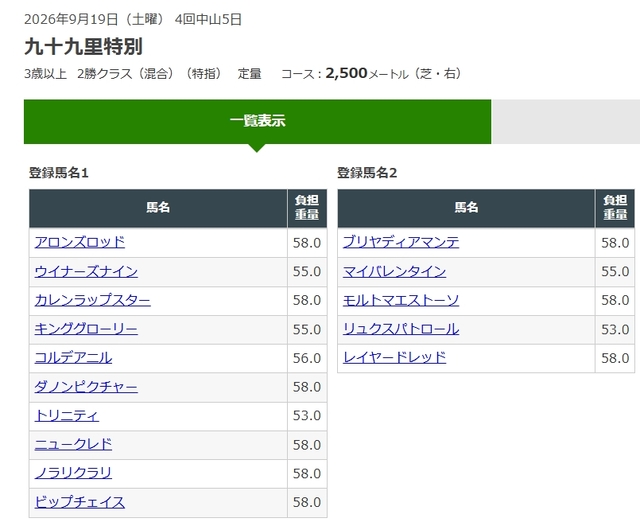This screenshot has height=526, width=640.
Task: Open horse link トリニティ
Action: click(x=67, y=415)
